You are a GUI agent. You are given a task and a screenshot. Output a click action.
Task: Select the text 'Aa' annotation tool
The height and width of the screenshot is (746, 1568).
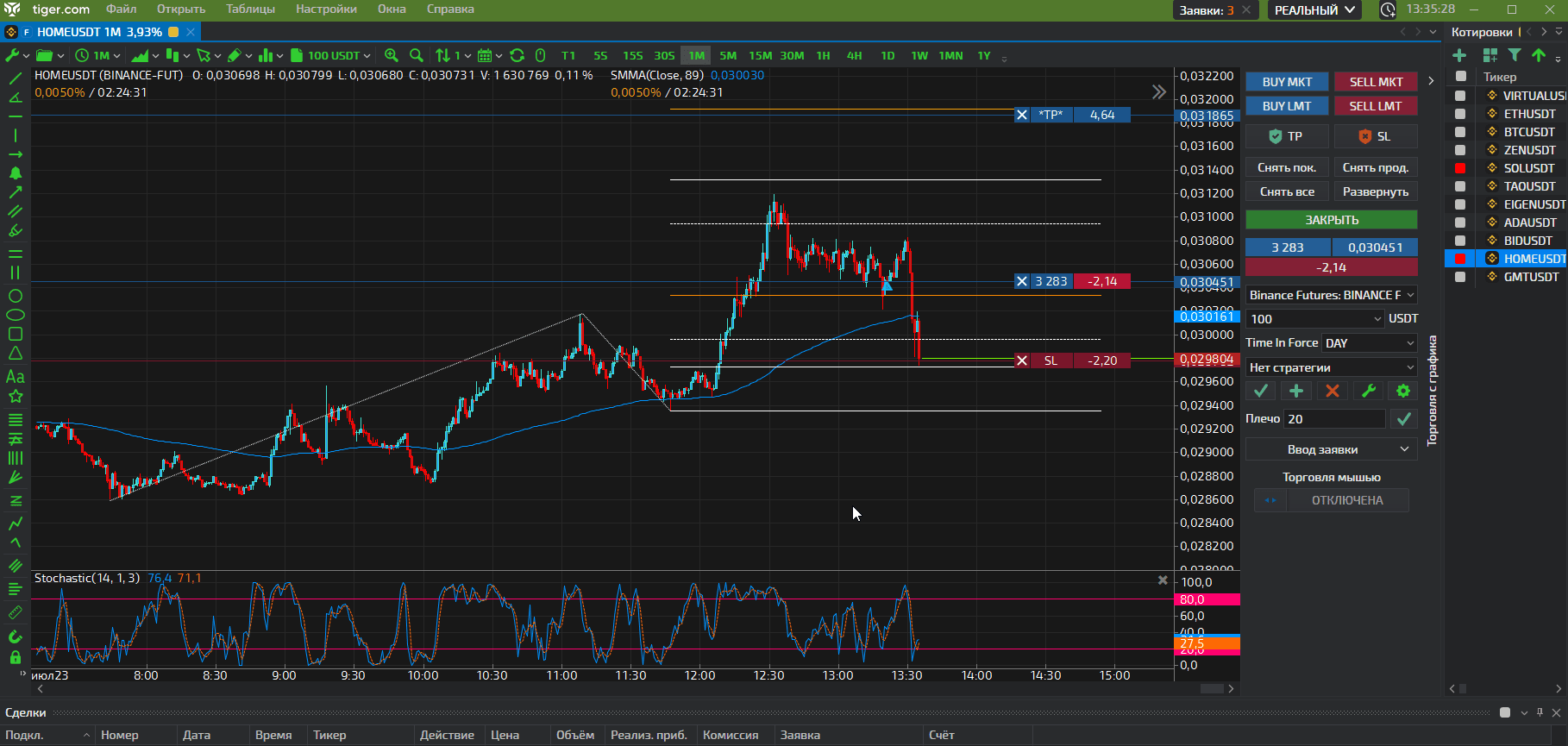pos(15,377)
